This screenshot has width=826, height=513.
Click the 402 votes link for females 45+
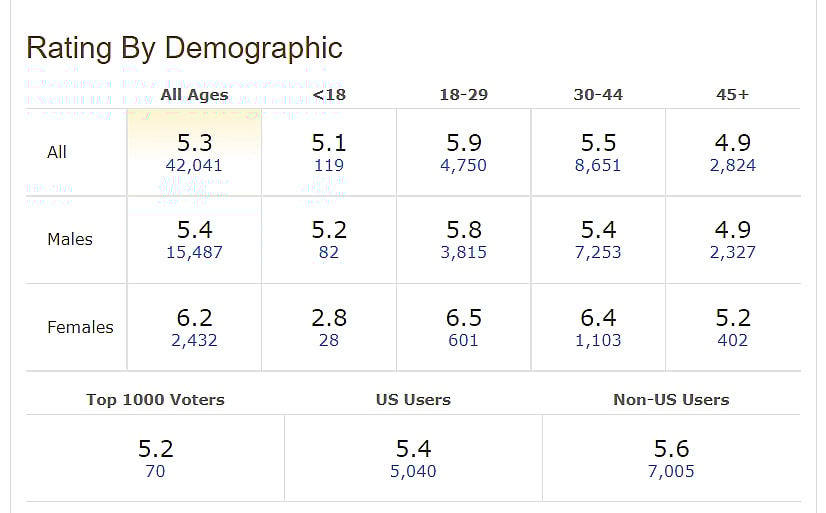(x=732, y=341)
